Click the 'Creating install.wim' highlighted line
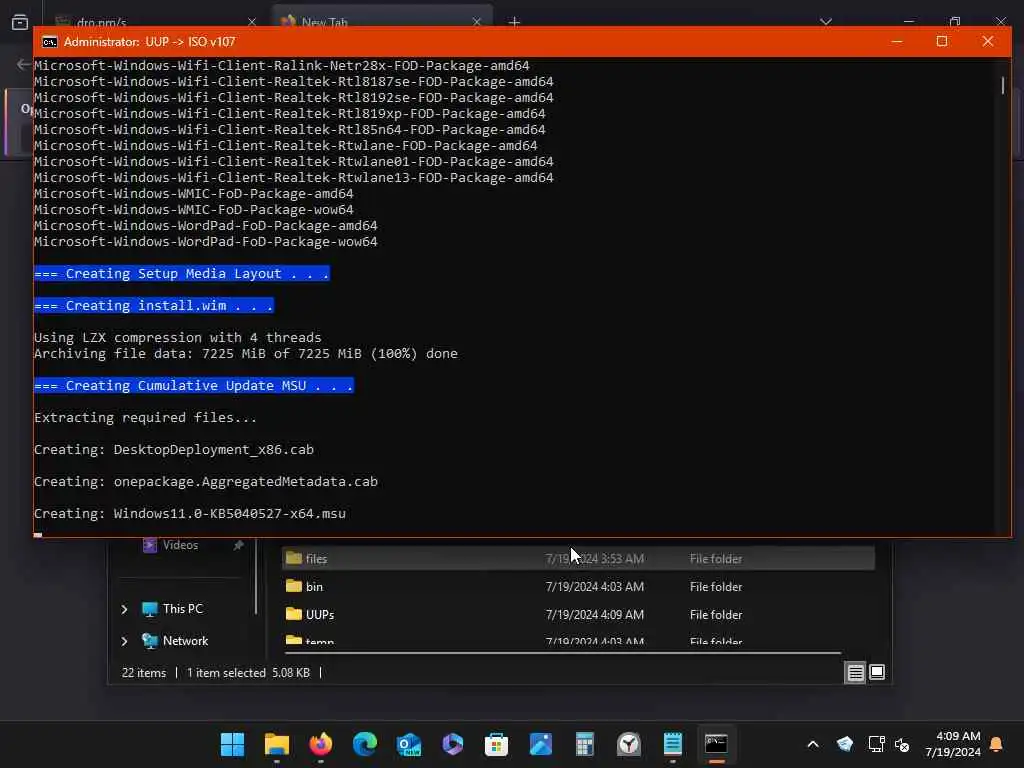The image size is (1024, 768). (x=153, y=306)
